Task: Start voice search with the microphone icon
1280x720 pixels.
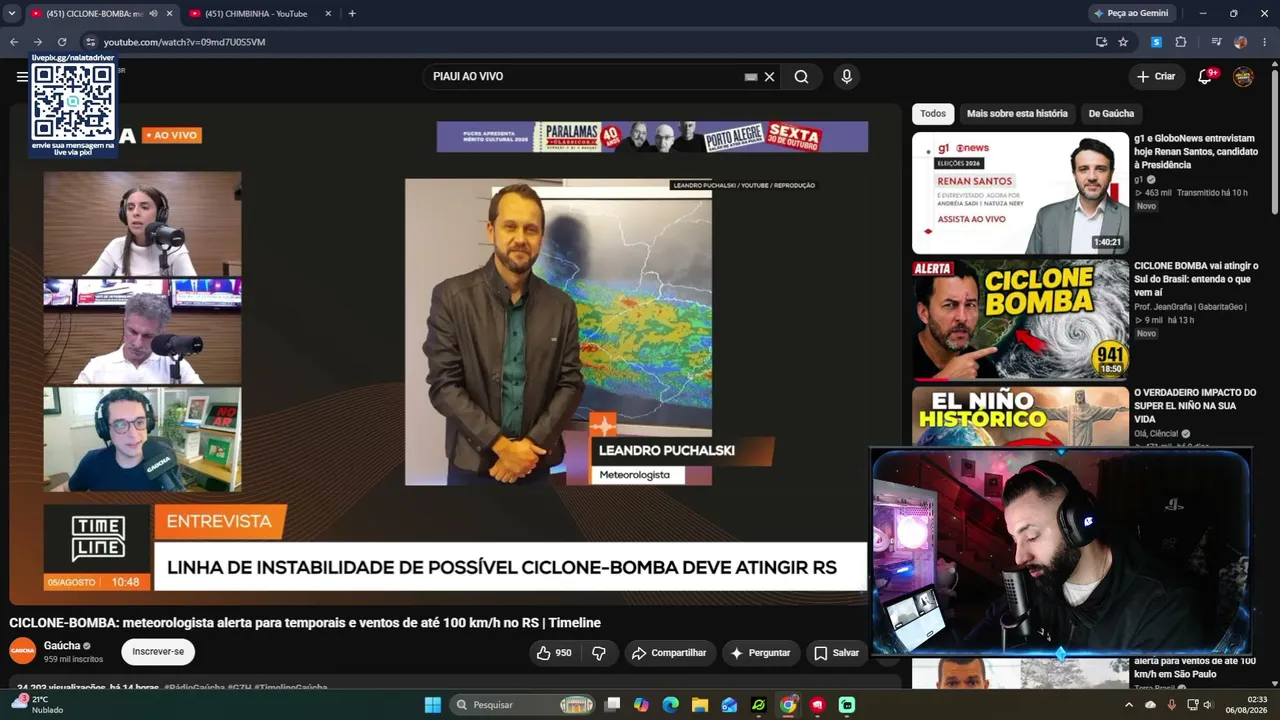Action: 847,77
